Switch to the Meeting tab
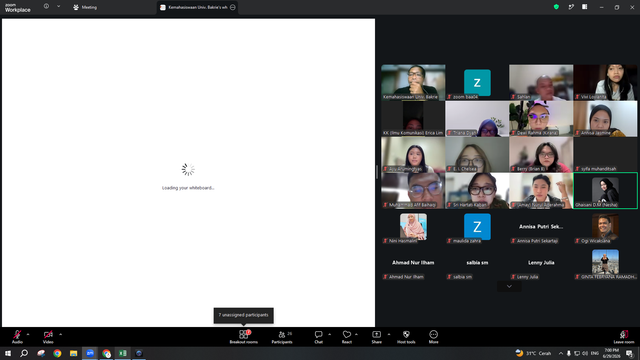Screen dimensions: 640x360 tap(85, 7)
